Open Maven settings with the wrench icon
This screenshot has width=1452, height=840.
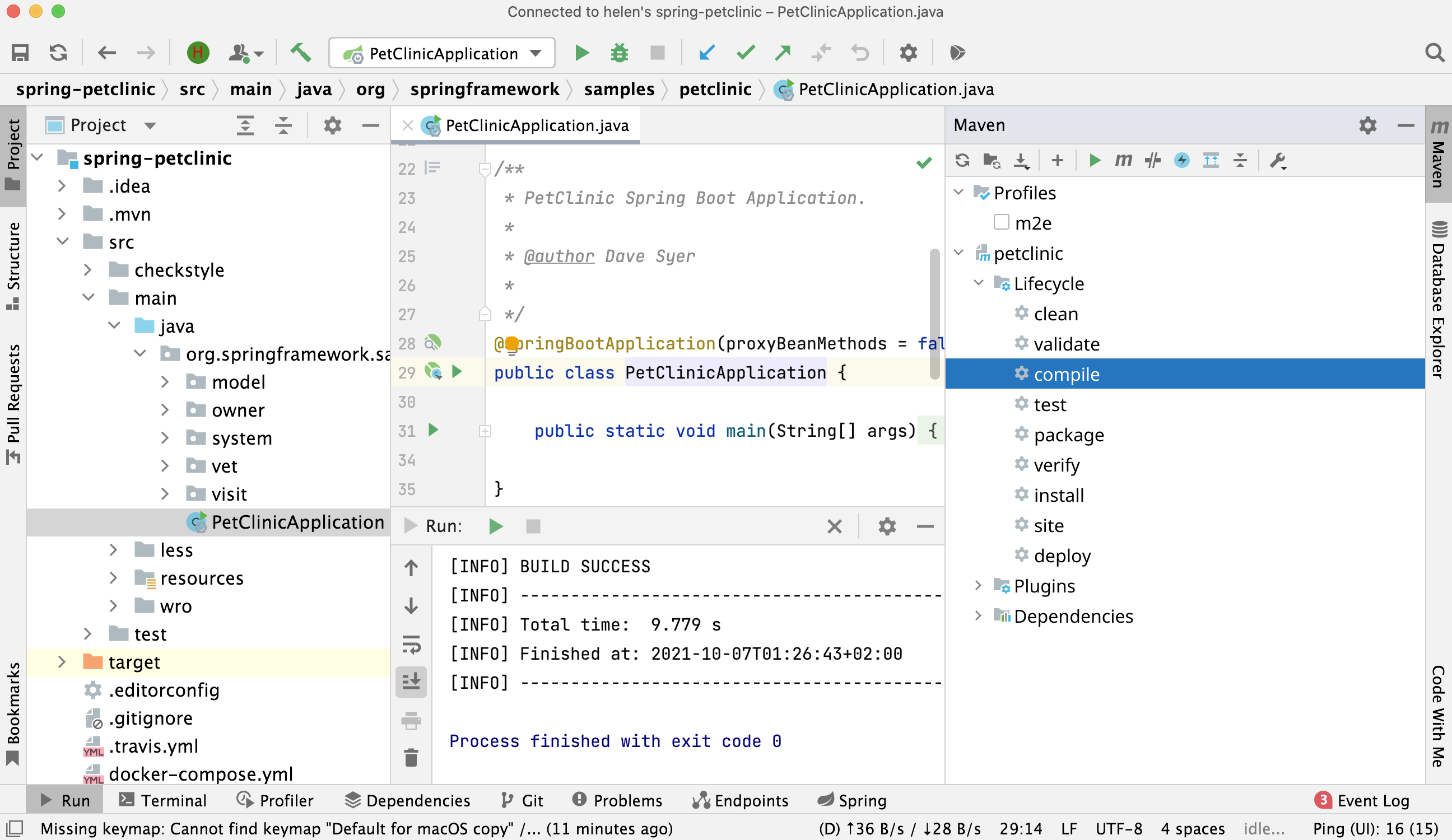pos(1278,161)
